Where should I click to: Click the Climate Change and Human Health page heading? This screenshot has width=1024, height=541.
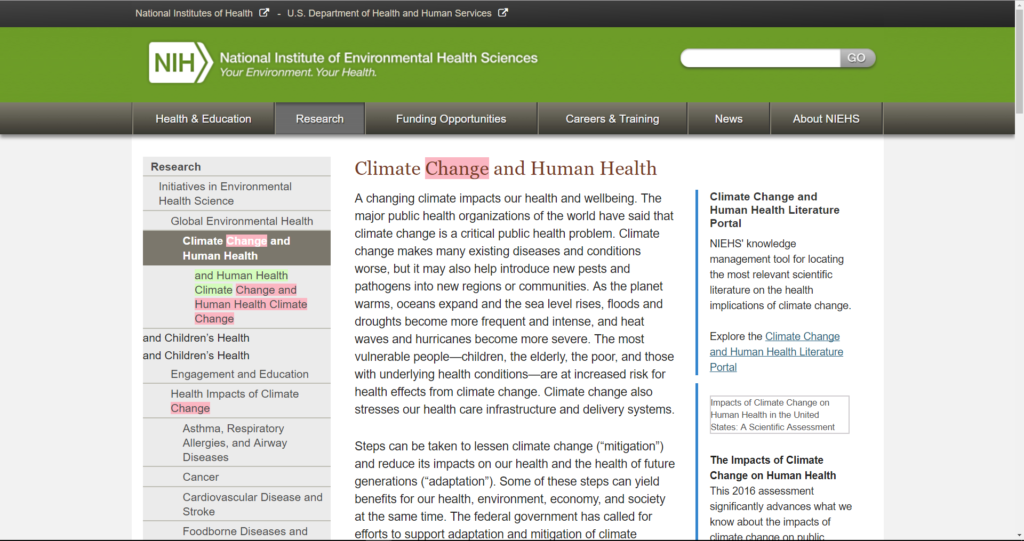pyautogui.click(x=505, y=169)
